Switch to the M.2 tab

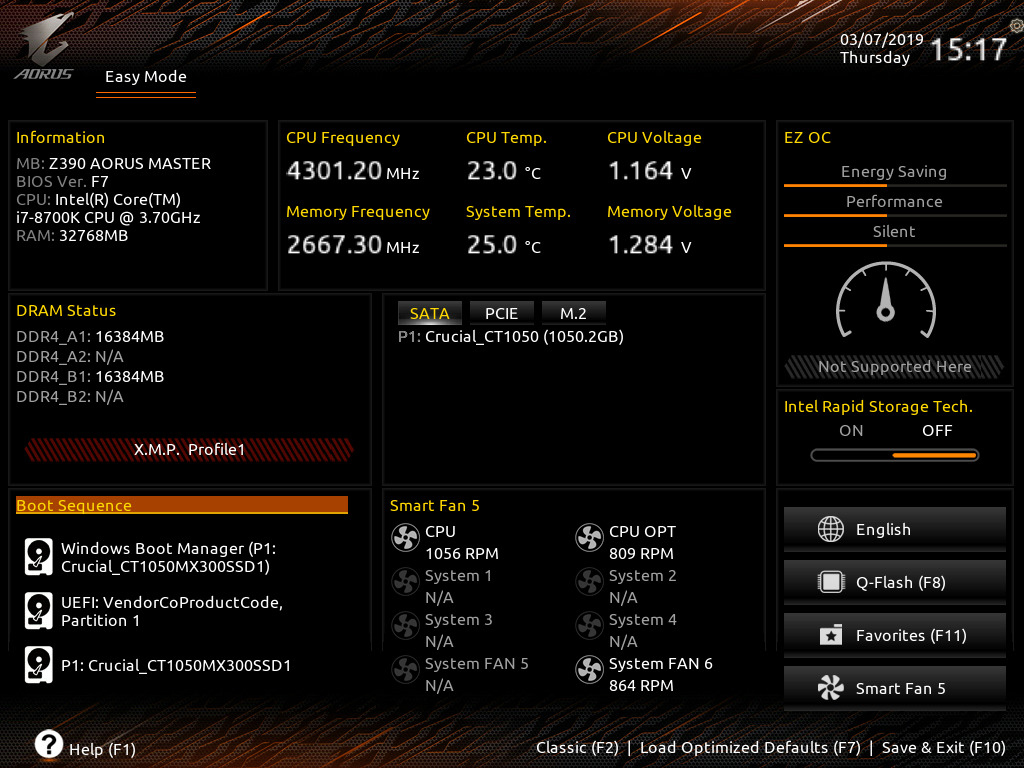(x=573, y=313)
